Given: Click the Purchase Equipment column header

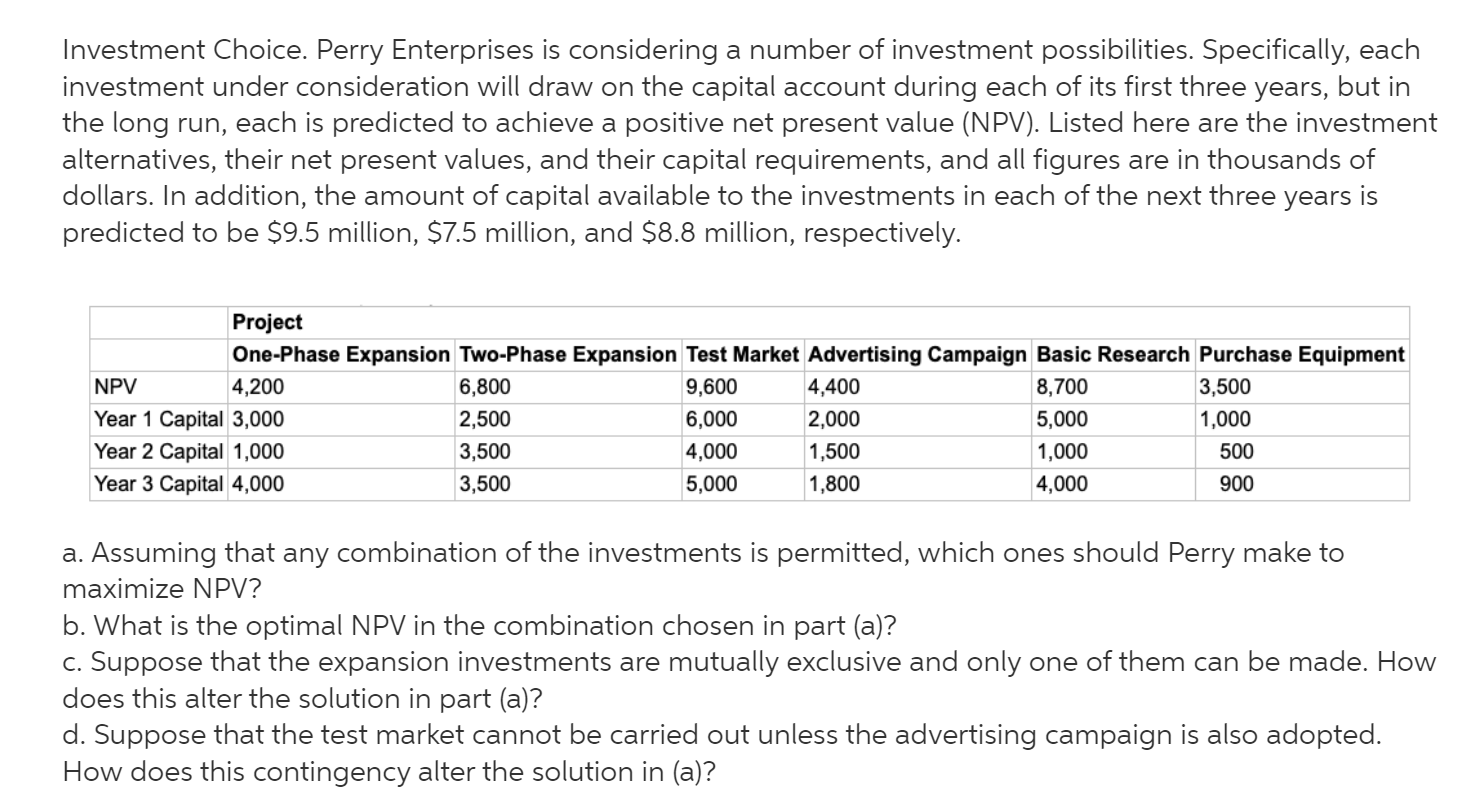Looking at the screenshot, I should pyautogui.click(x=1300, y=355).
